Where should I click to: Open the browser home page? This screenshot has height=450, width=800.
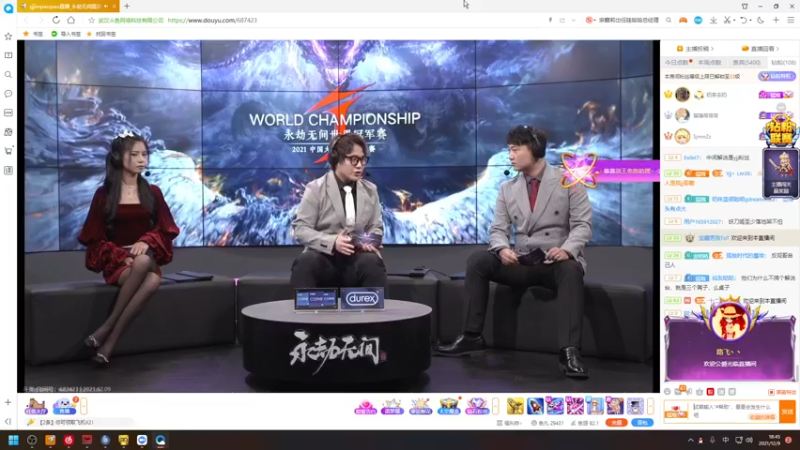(x=71, y=20)
